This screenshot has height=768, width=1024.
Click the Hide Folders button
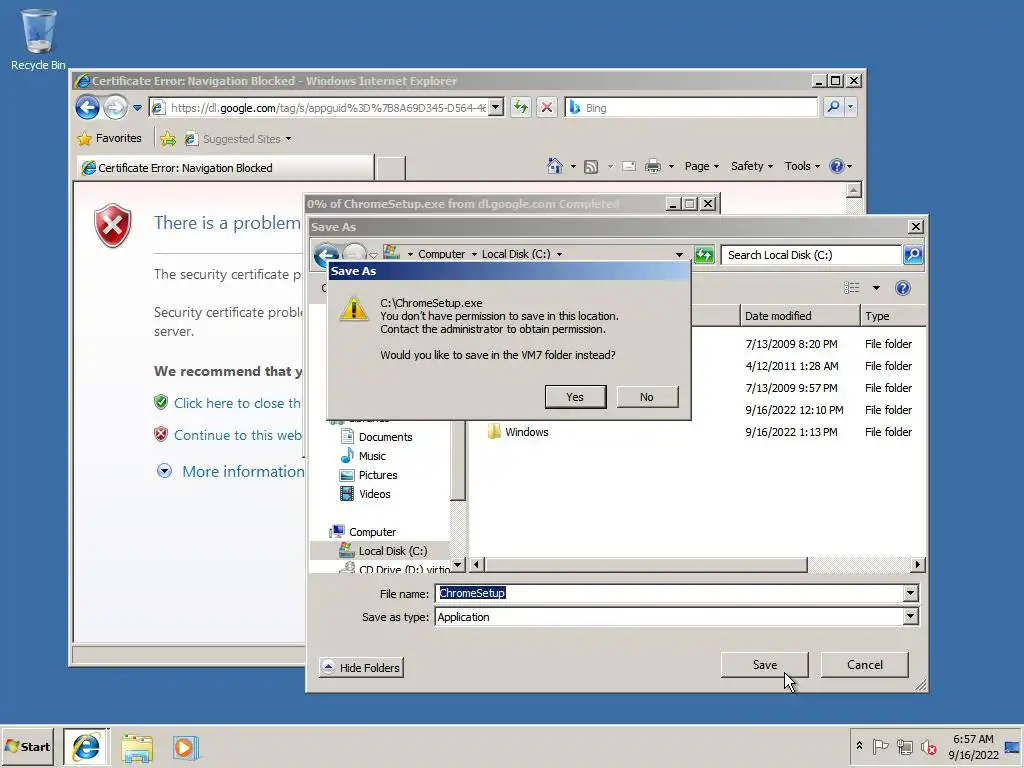click(x=361, y=667)
